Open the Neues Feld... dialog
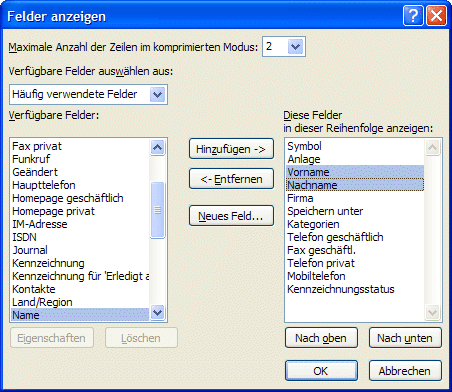 [231, 216]
